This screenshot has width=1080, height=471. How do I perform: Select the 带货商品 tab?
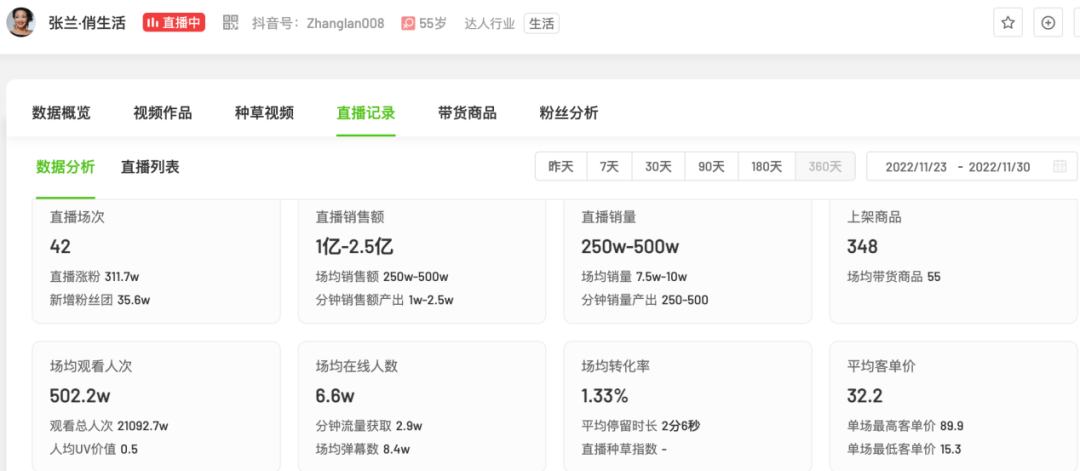467,113
